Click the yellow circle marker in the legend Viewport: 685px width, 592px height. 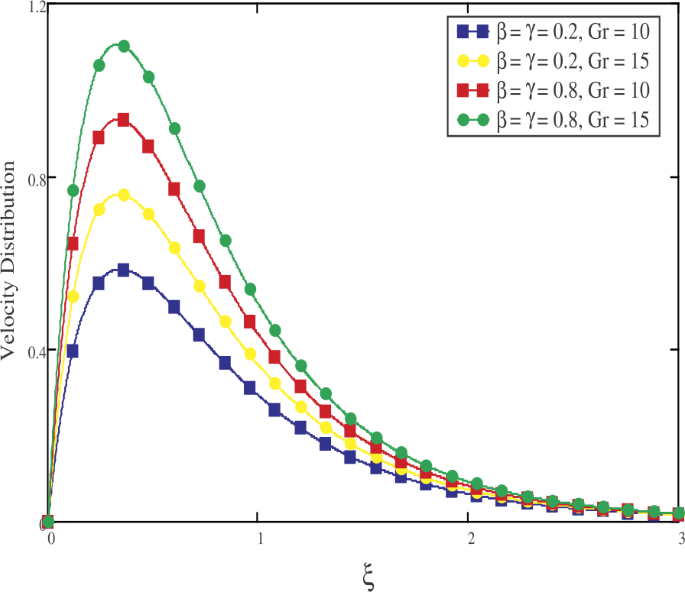pos(473,61)
